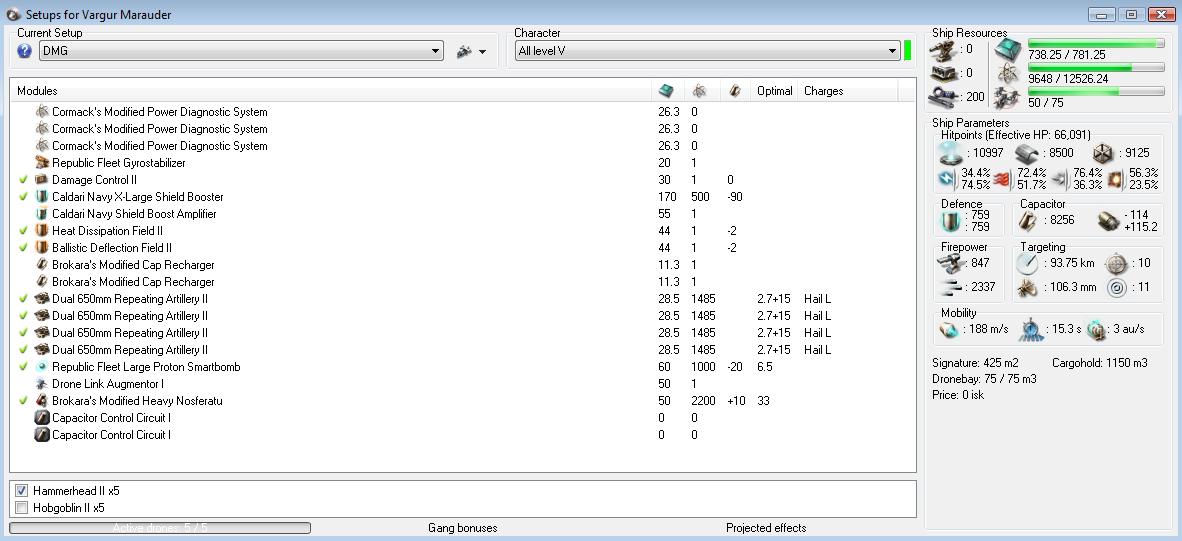Open the Gang bonuses panel
Screen dimensions: 1182x541
pos(462,528)
